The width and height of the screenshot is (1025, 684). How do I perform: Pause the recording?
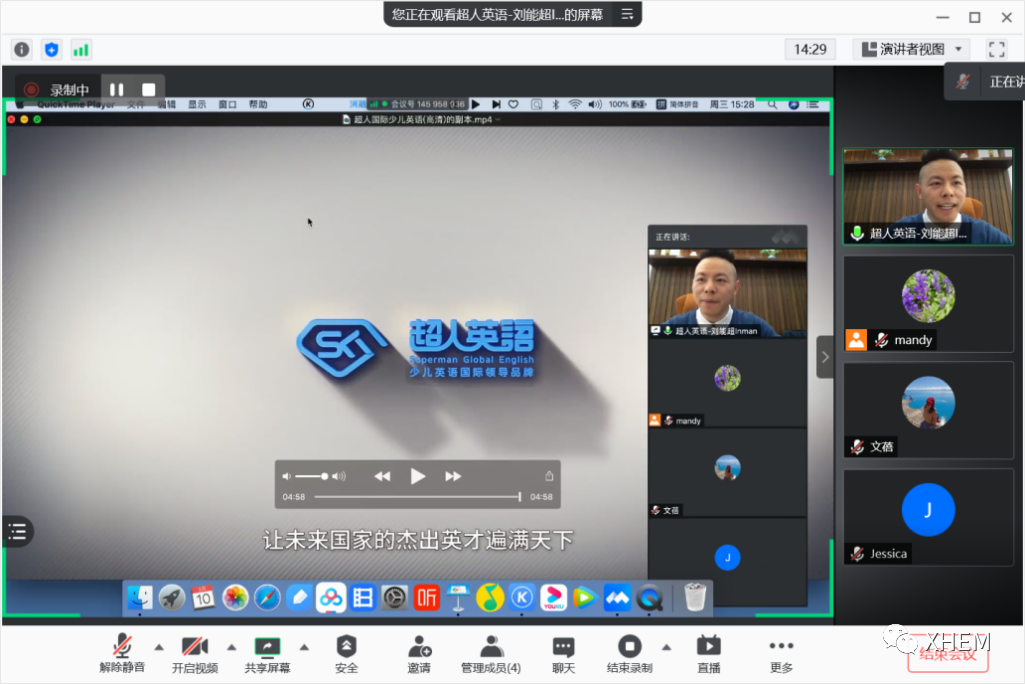point(117,90)
